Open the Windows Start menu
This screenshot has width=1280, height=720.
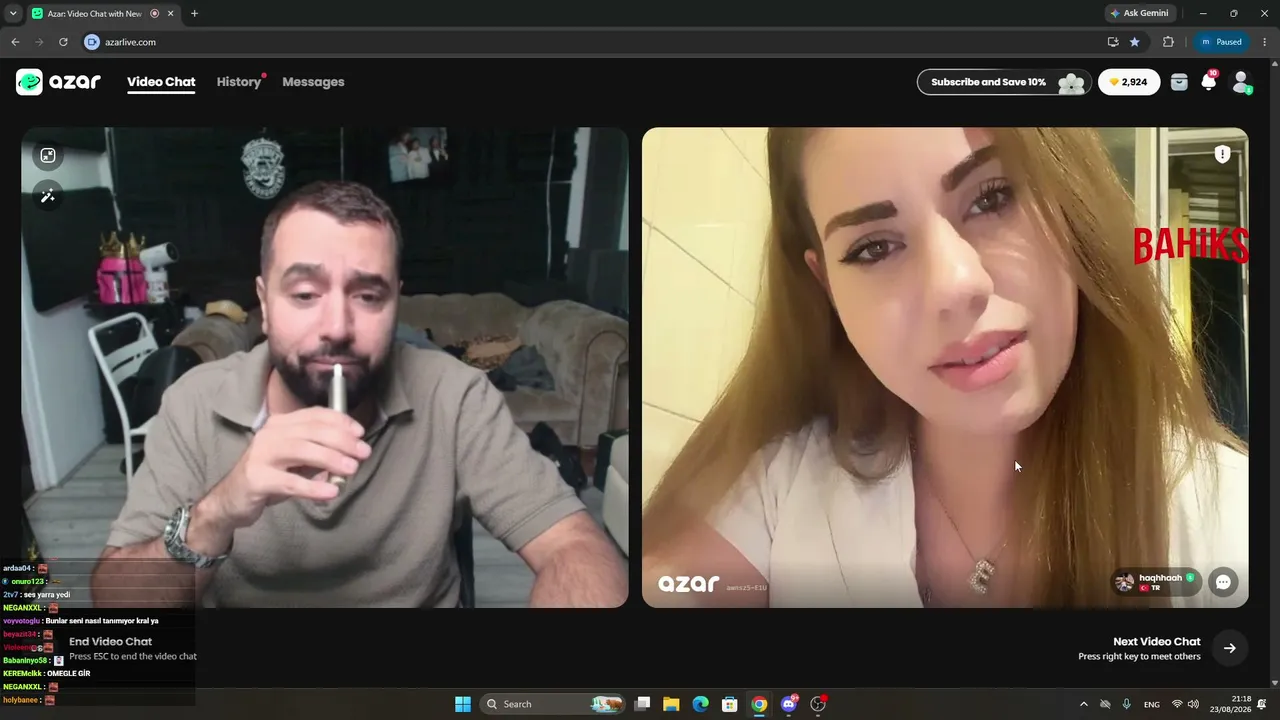462,704
